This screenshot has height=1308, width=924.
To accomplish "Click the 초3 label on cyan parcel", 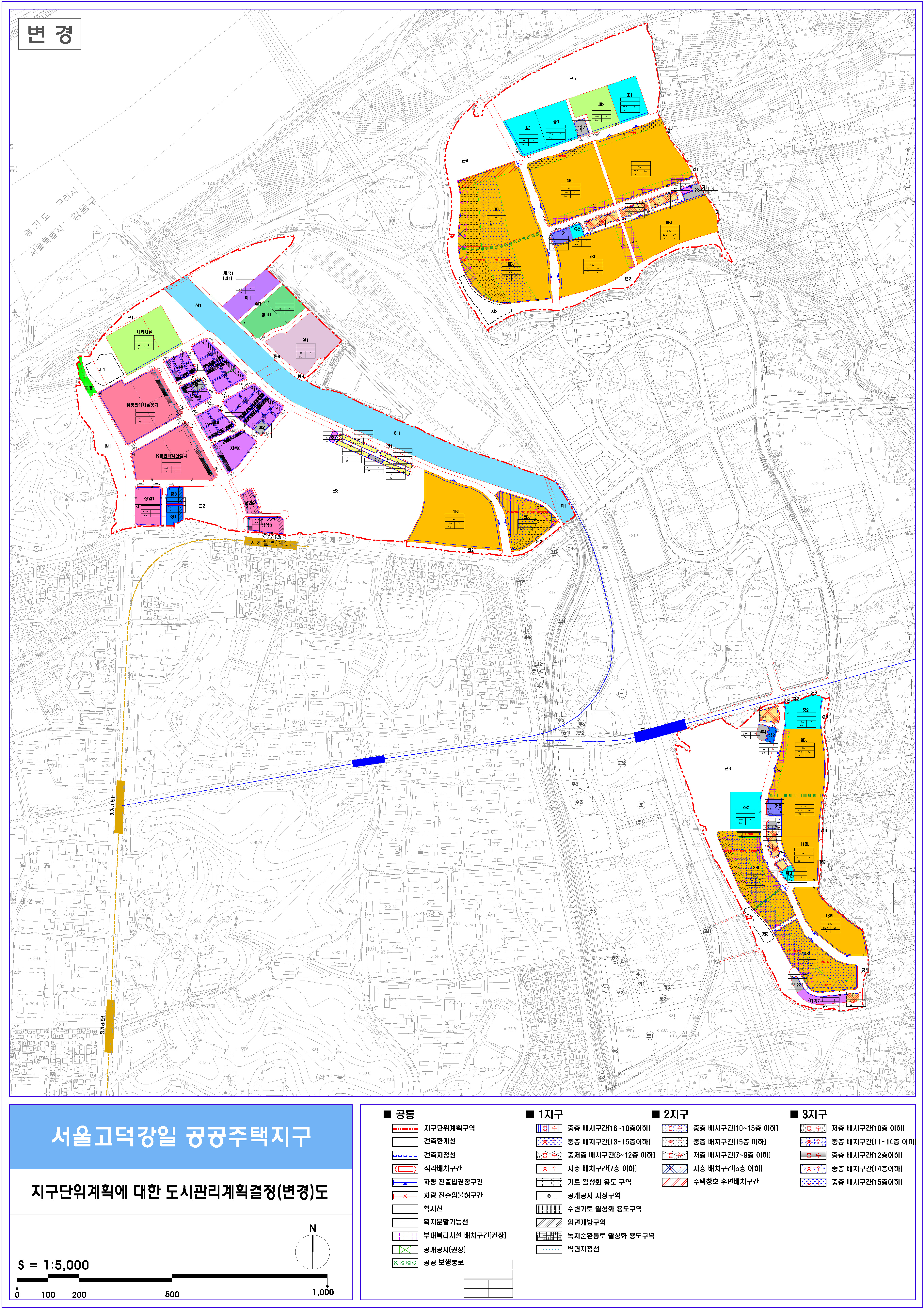I will tap(528, 128).
